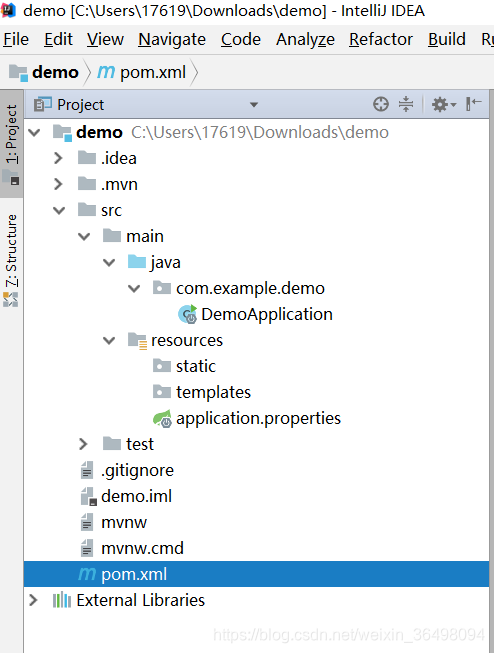Click the .gitignore file icon
The height and width of the screenshot is (653, 494).
click(x=87, y=470)
